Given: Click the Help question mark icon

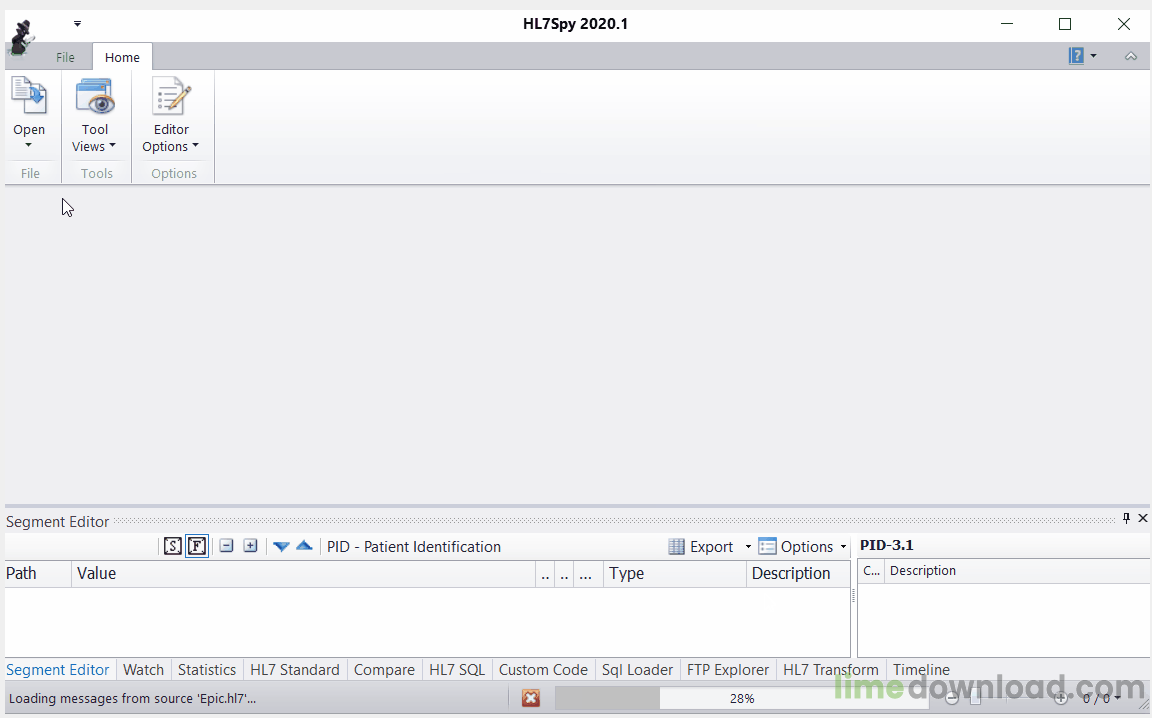Looking at the screenshot, I should (x=1076, y=56).
